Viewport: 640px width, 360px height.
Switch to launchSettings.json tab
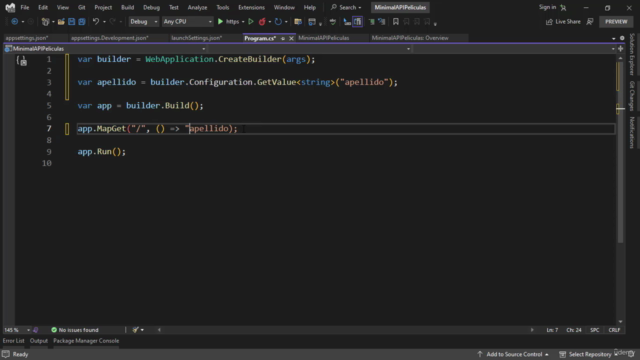(x=197, y=38)
